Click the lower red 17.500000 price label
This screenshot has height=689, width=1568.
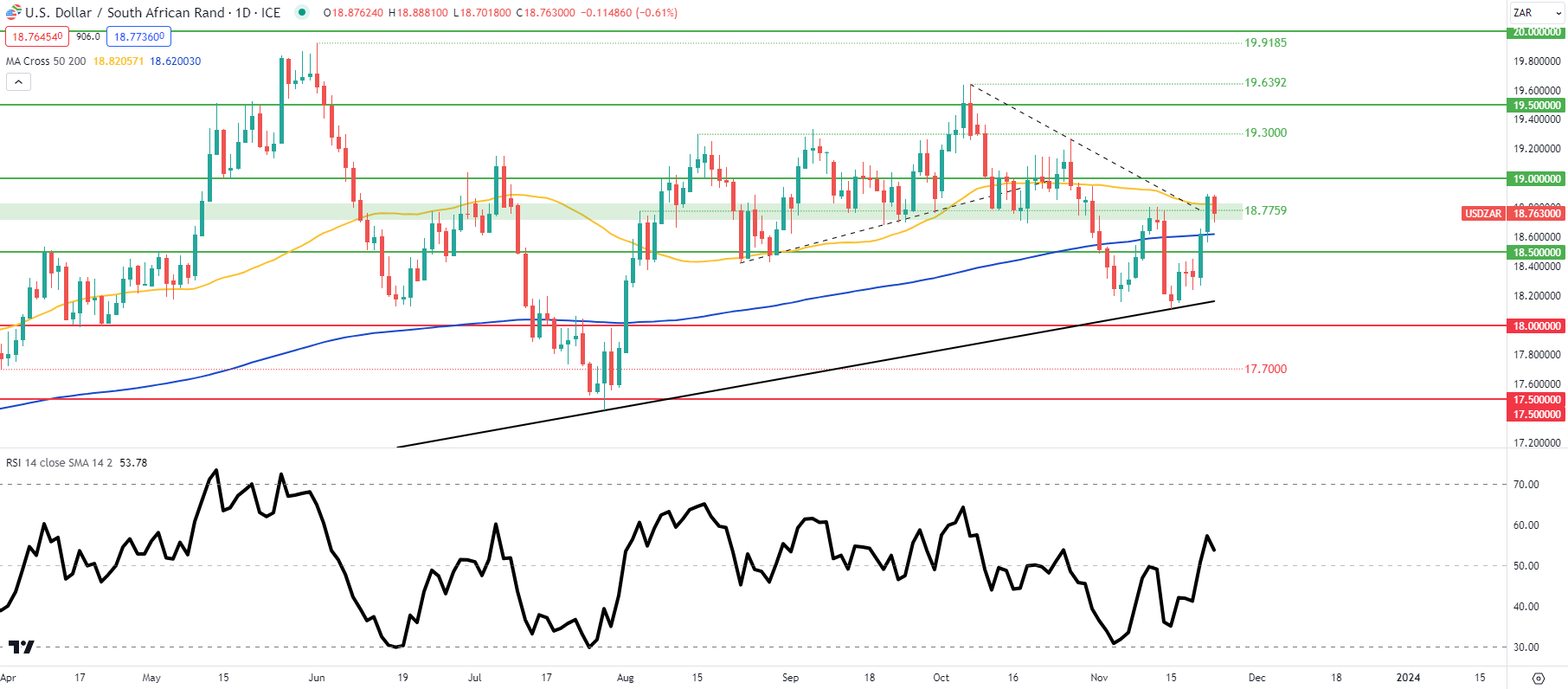tap(1537, 415)
